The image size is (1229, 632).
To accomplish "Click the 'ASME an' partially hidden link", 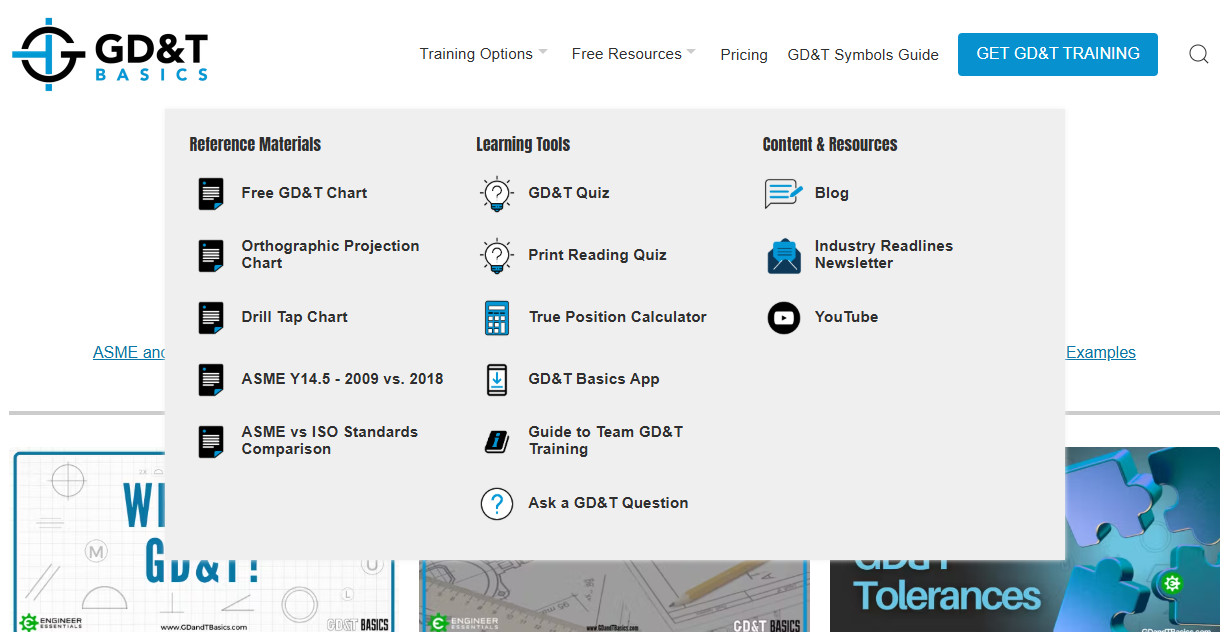I will click(x=129, y=353).
